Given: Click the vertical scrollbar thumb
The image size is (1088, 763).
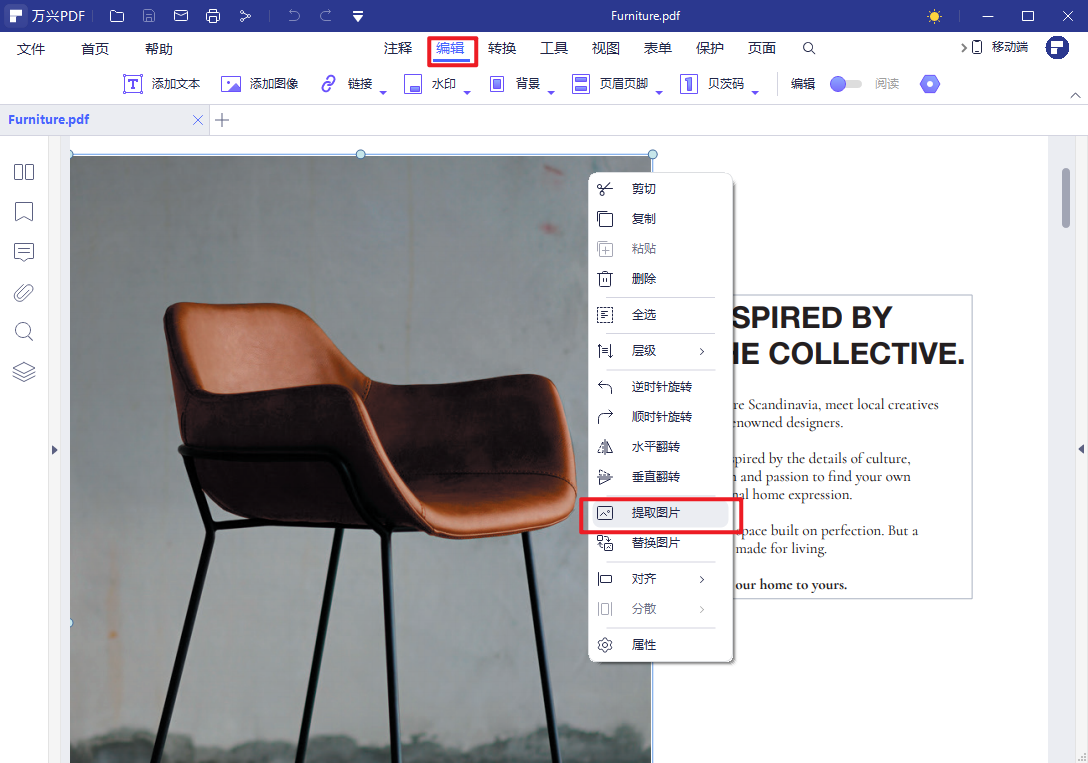Looking at the screenshot, I should [1066, 198].
